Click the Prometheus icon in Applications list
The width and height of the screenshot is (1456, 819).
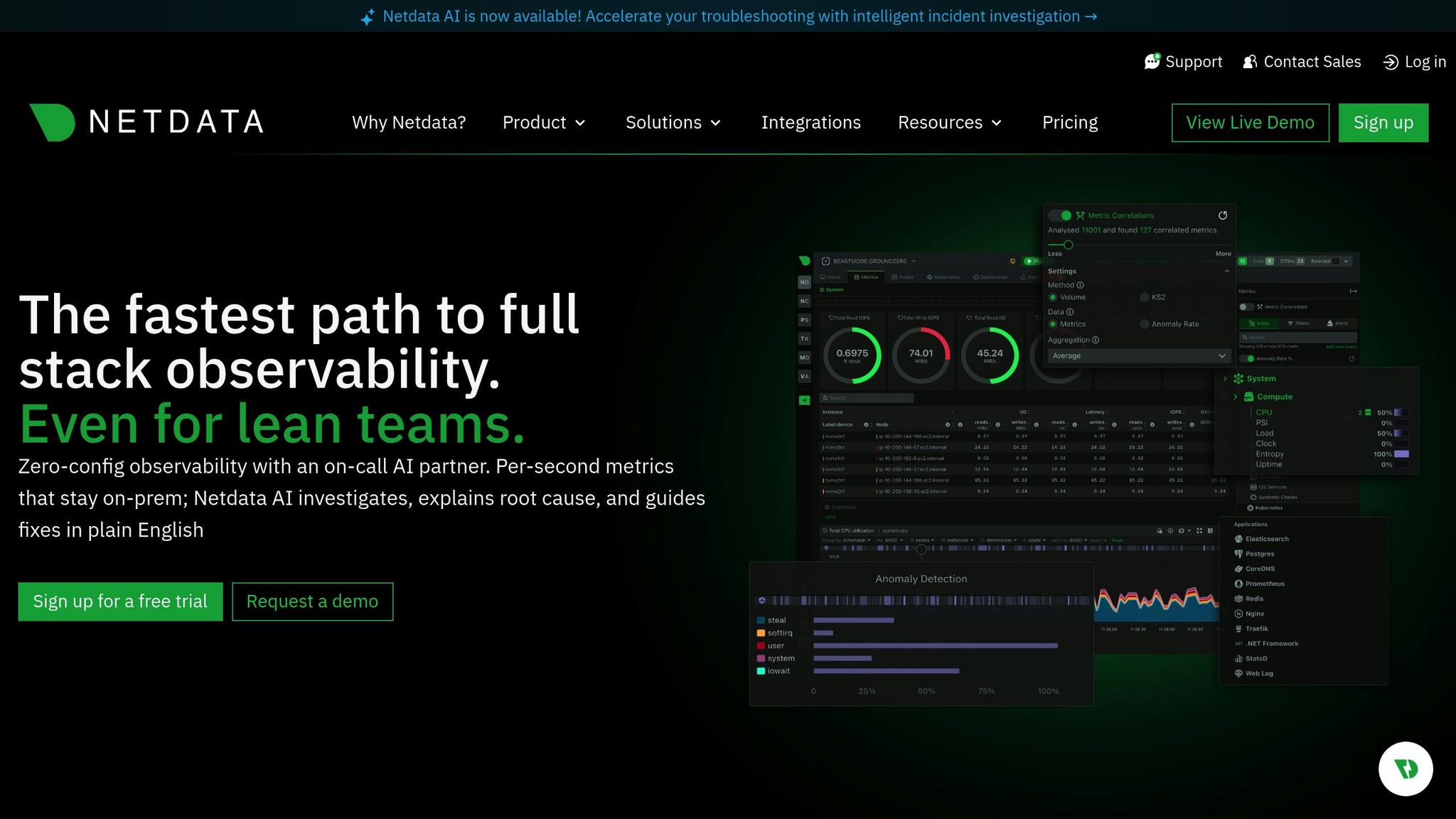pyautogui.click(x=1238, y=584)
